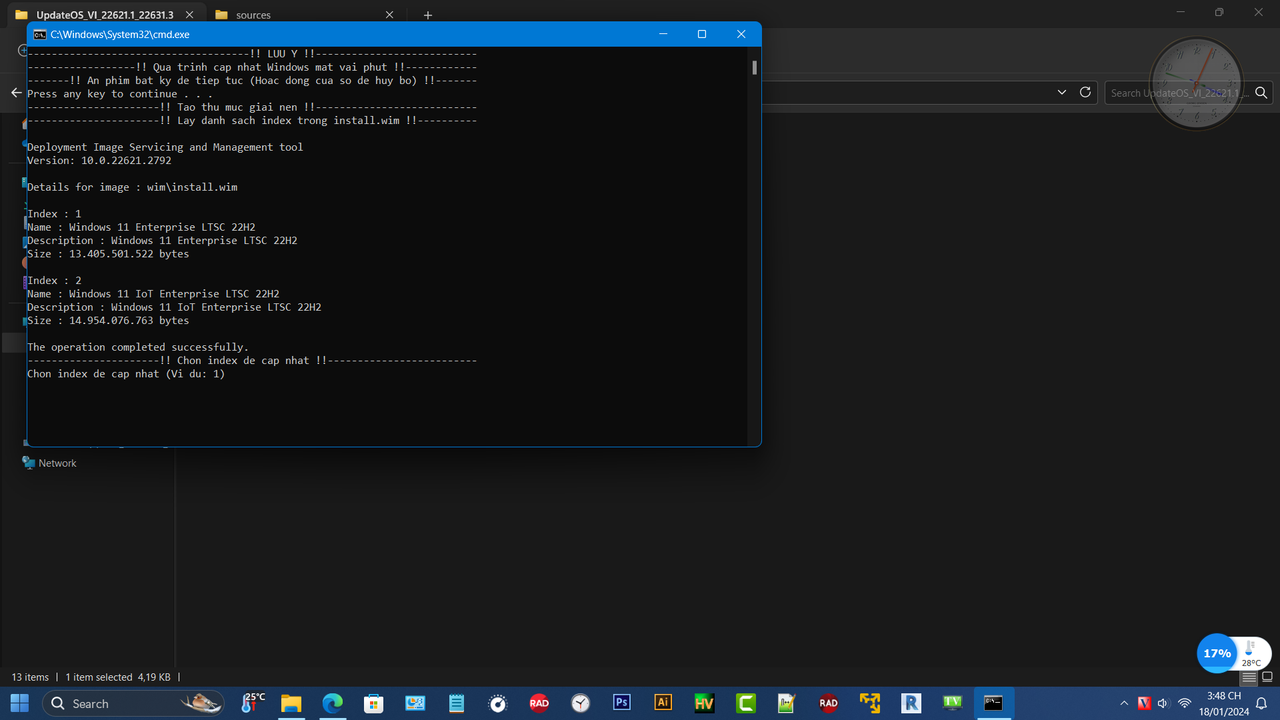Click 'The operation completed successfully.' text
This screenshot has height=720, width=1280.
click(138, 347)
